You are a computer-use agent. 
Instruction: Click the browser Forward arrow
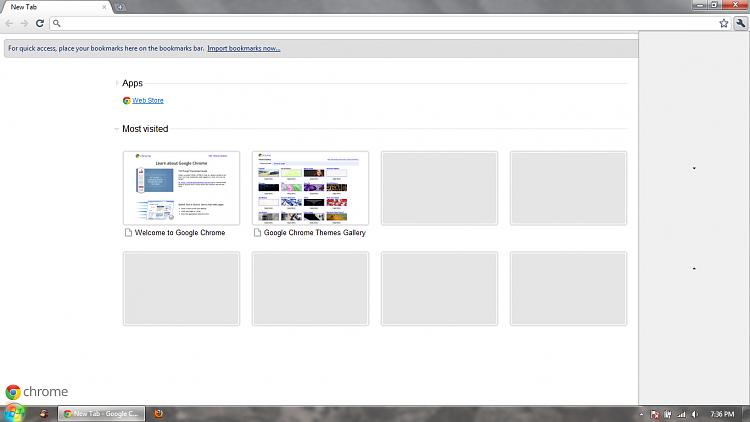[x=24, y=23]
